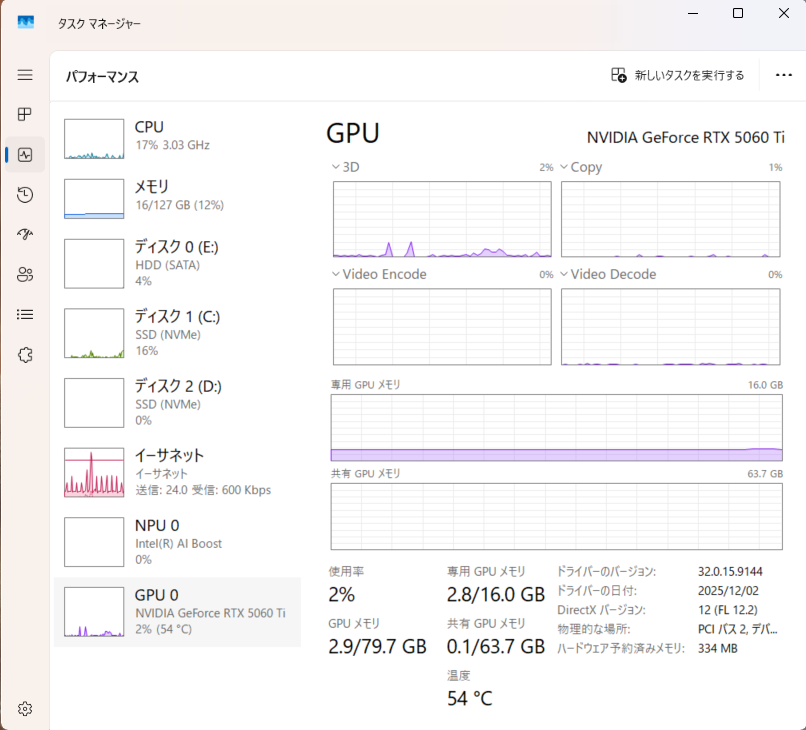The image size is (806, 730).
Task: Open the App history icon
Action: coord(25,195)
